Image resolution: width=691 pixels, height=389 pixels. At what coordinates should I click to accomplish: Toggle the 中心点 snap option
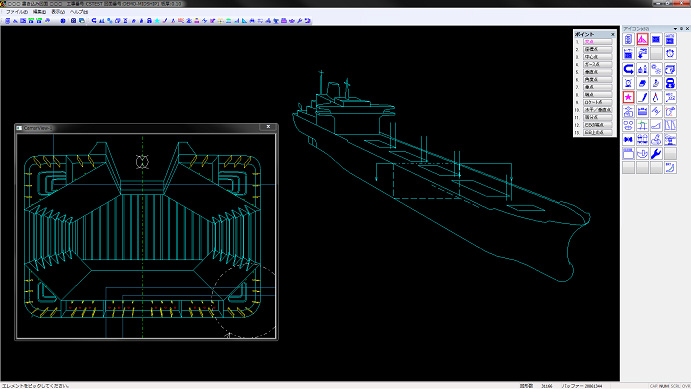click(598, 57)
